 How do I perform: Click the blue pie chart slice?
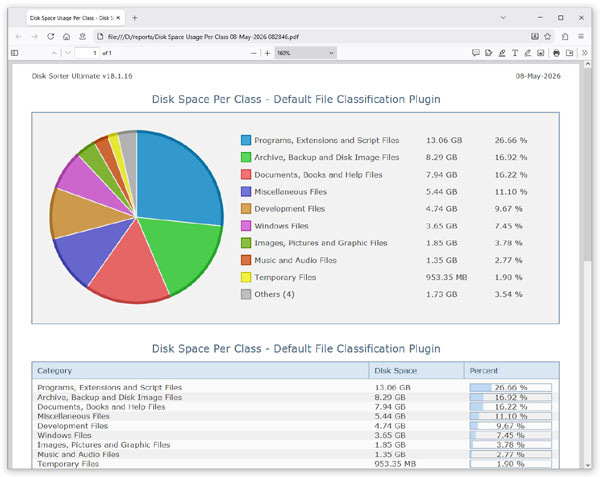tap(176, 180)
